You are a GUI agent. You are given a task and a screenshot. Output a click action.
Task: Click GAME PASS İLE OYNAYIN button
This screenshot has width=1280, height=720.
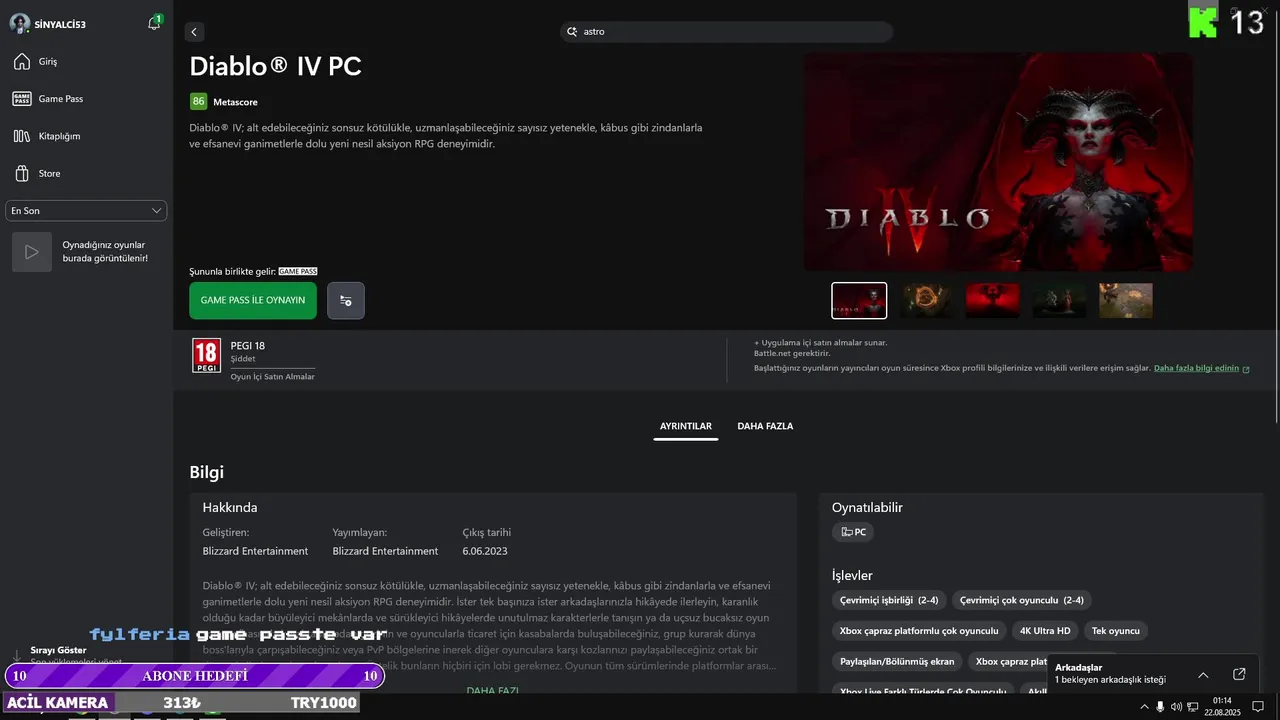tap(253, 300)
